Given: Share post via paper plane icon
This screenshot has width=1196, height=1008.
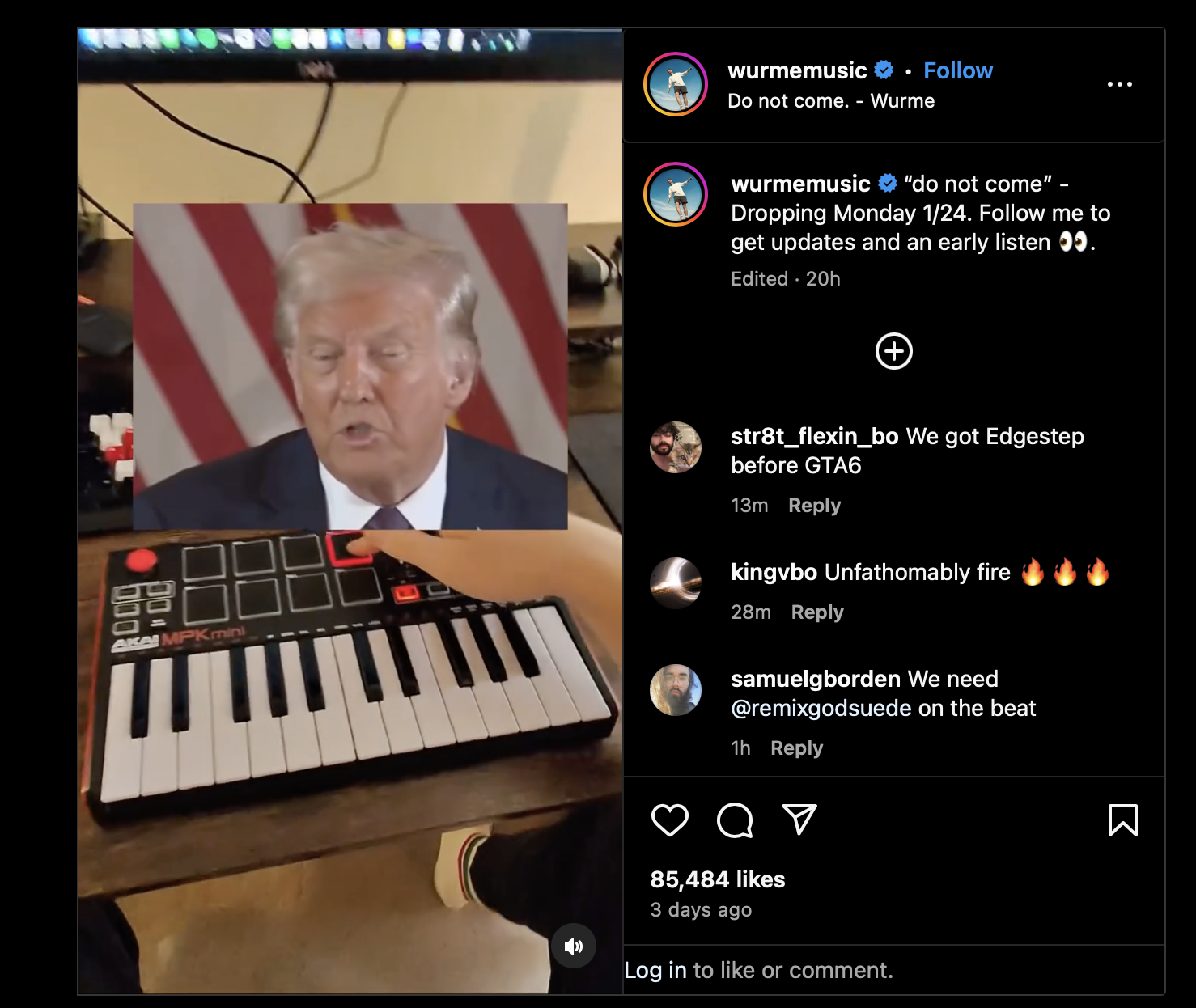Looking at the screenshot, I should [x=799, y=820].
